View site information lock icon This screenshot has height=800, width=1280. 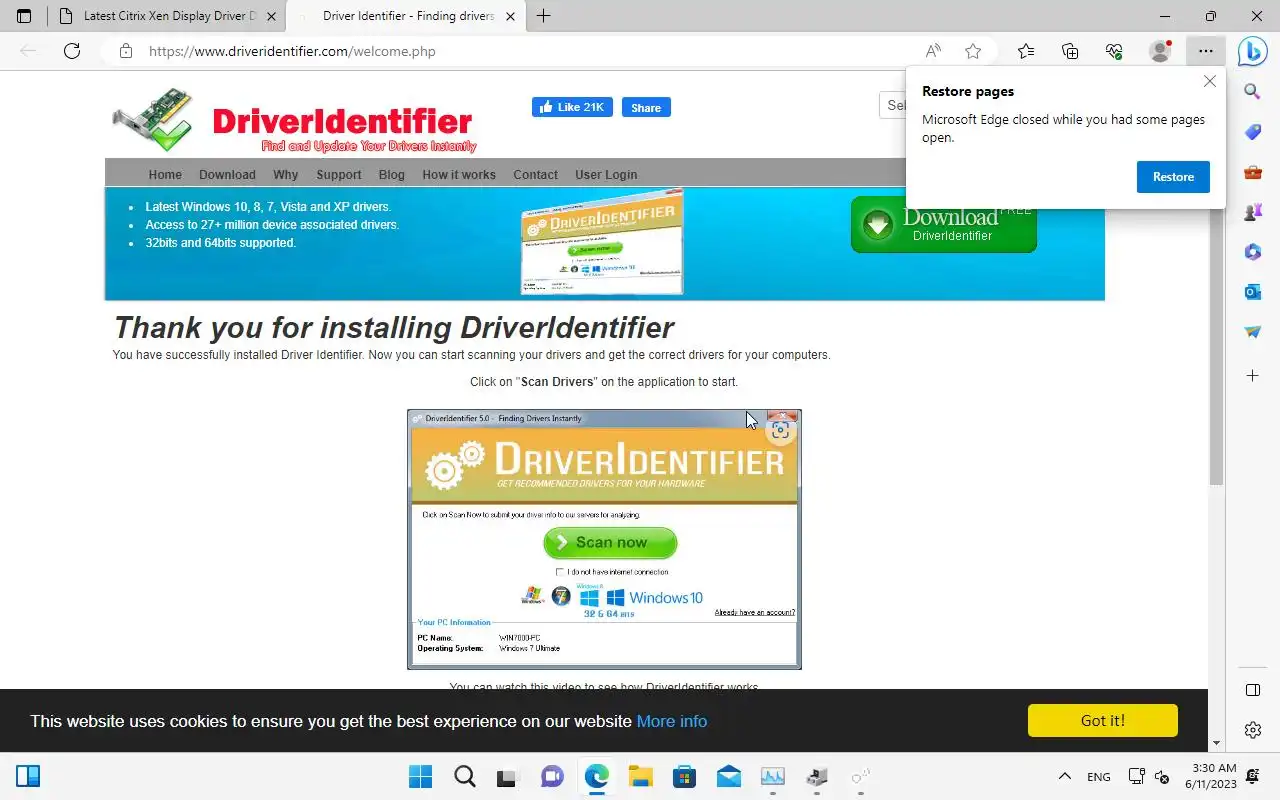125,51
